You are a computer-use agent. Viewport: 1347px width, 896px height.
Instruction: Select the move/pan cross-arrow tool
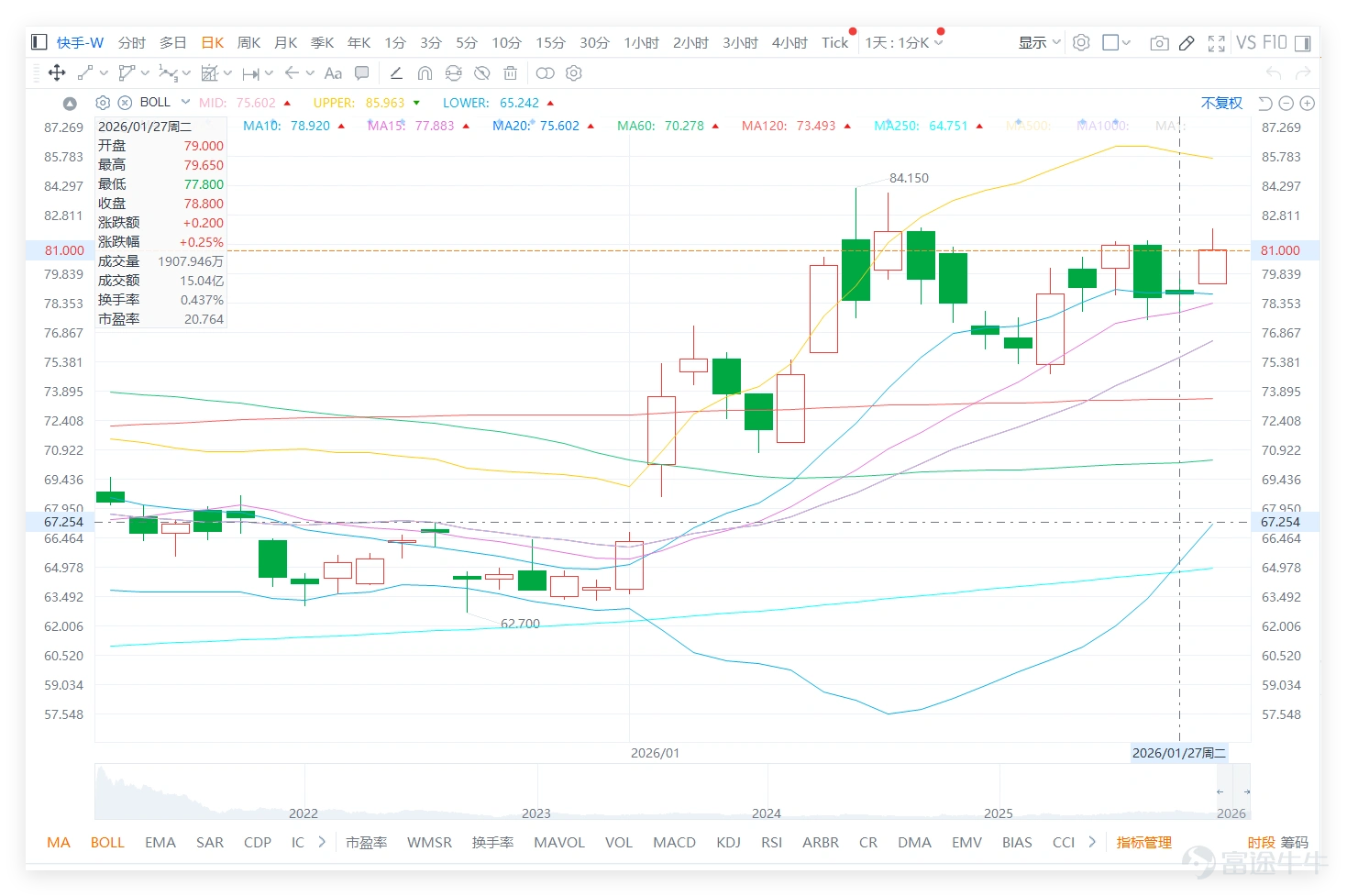(x=57, y=72)
